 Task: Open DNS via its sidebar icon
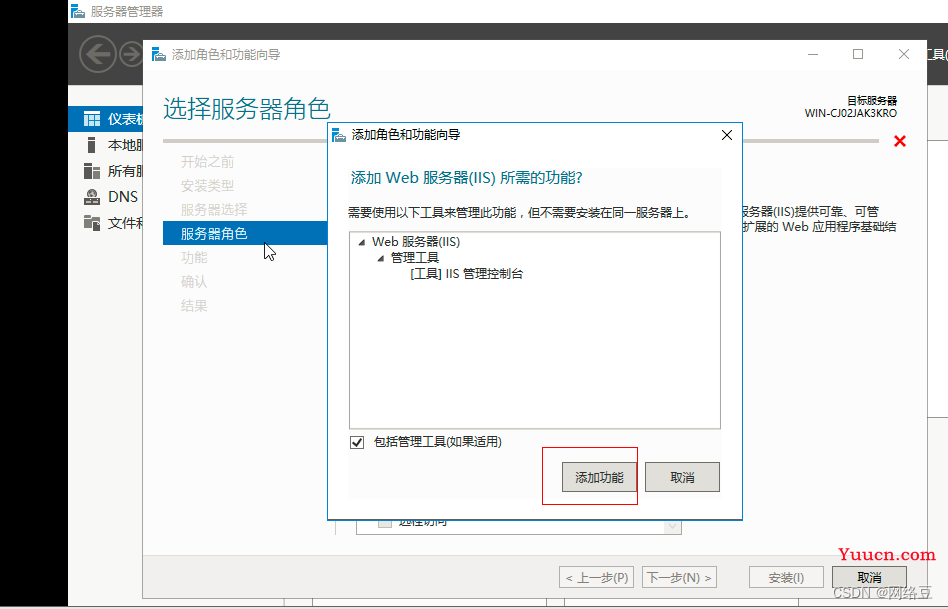click(92, 197)
